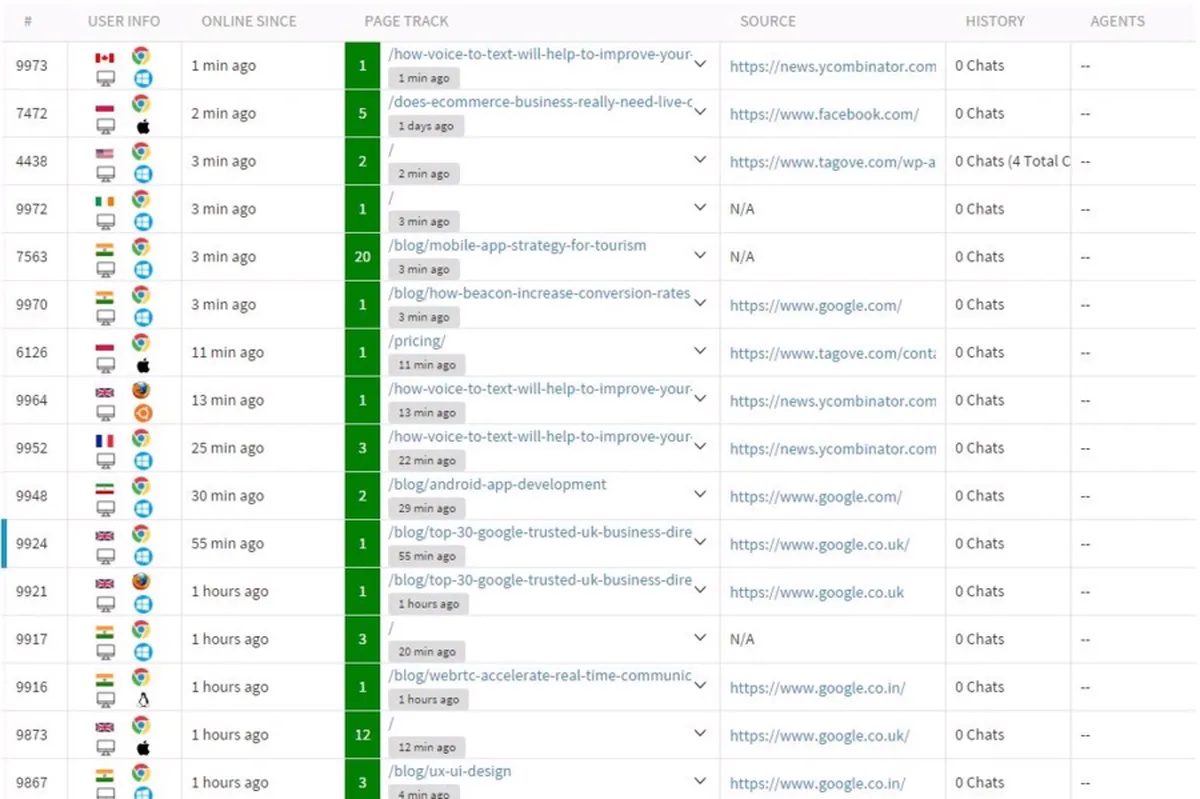Click desktop monitor icon for visitor 9972

(x=105, y=222)
